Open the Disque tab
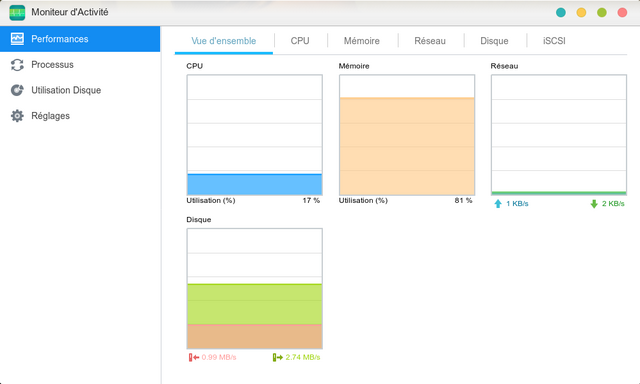640x384 pixels. click(x=494, y=41)
